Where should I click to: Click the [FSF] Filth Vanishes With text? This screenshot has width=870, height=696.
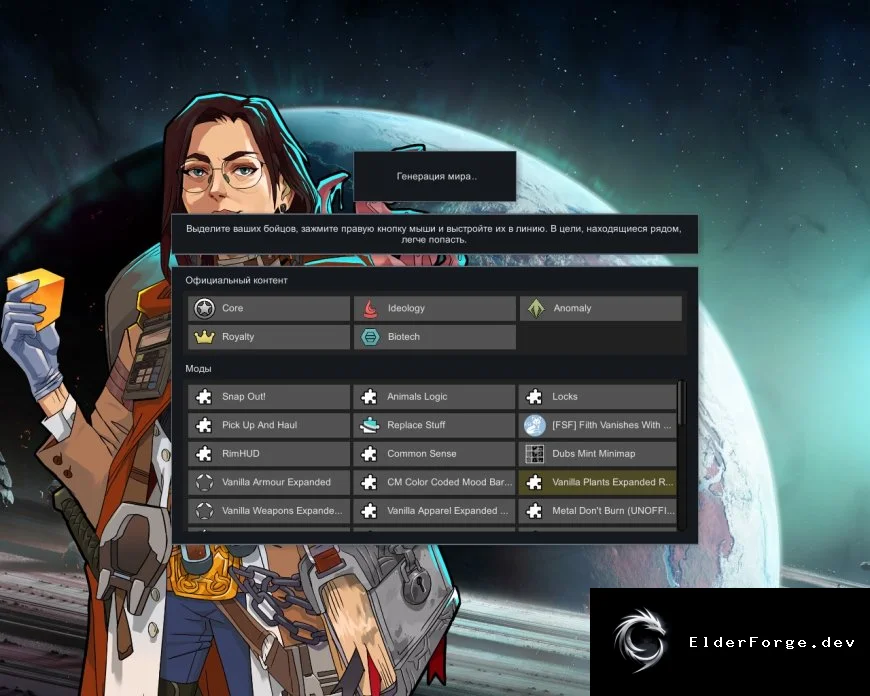click(611, 425)
